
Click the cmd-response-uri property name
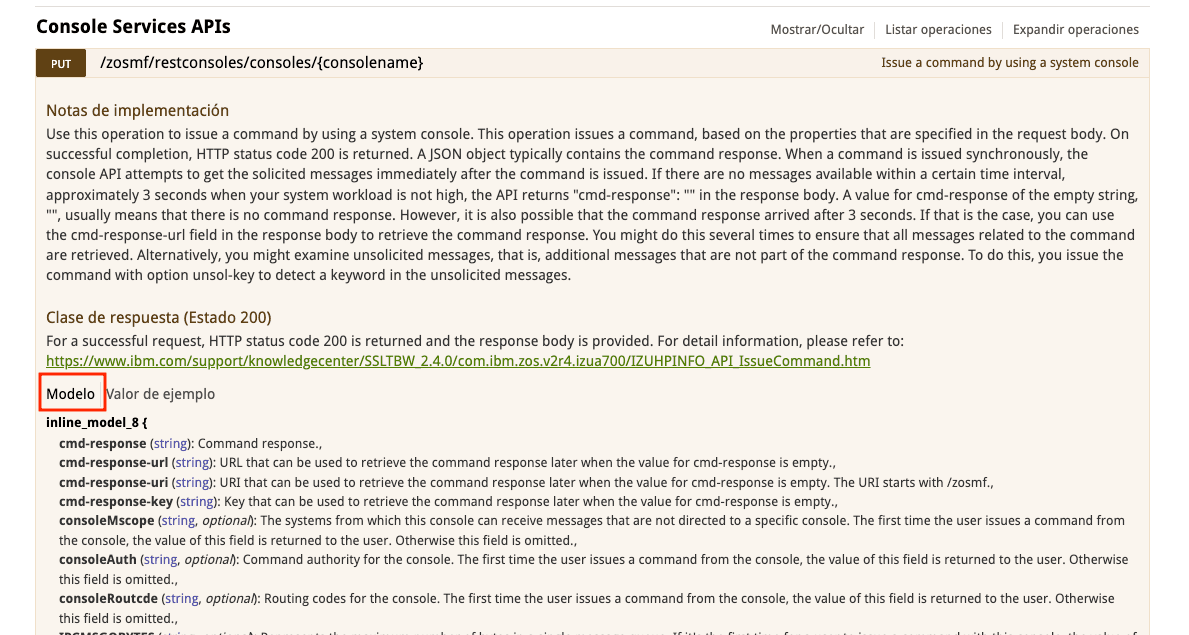tap(113, 482)
